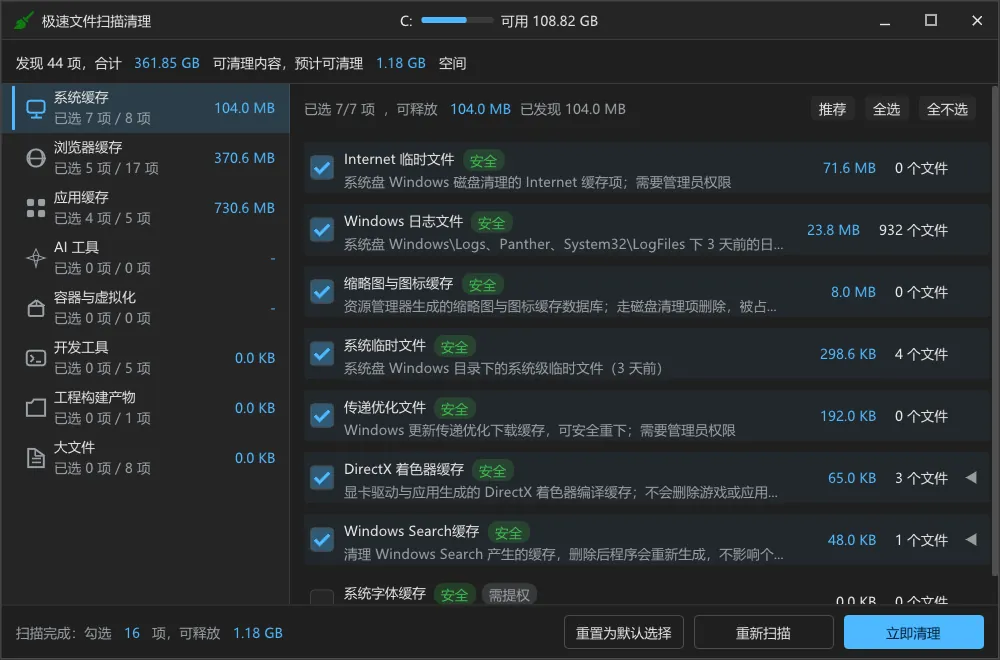The width and height of the screenshot is (1000, 660).
Task: Click the 8.0 MB size value
Action: pyautogui.click(x=853, y=292)
